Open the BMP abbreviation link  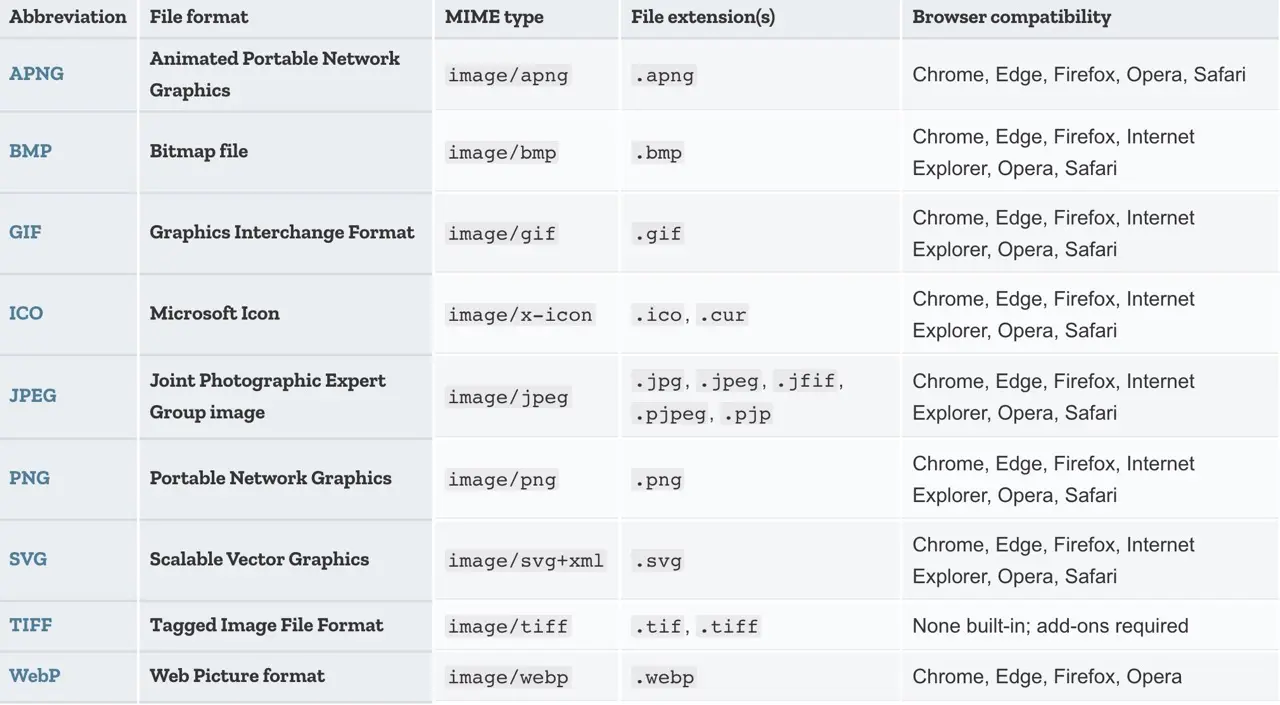(x=30, y=151)
